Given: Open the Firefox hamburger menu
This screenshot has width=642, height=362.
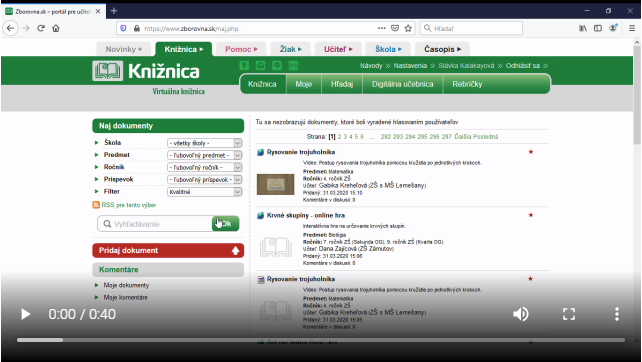Looking at the screenshot, I should (x=632, y=28).
